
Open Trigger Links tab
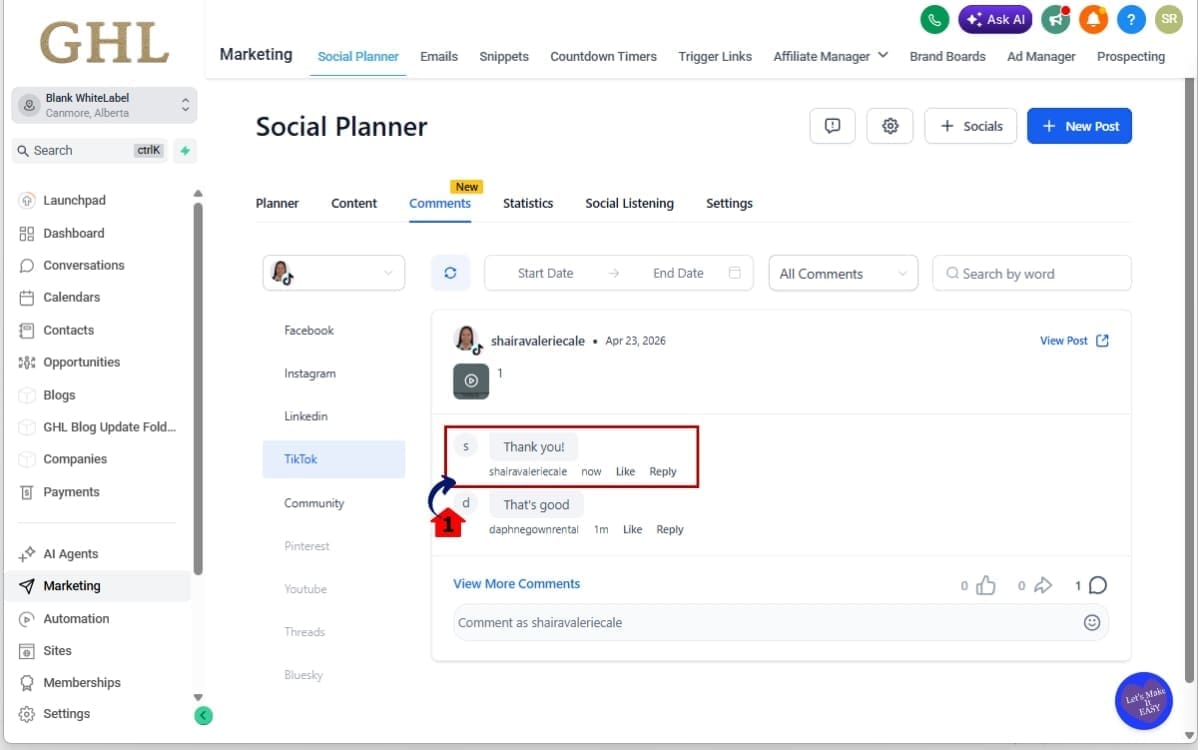(715, 56)
